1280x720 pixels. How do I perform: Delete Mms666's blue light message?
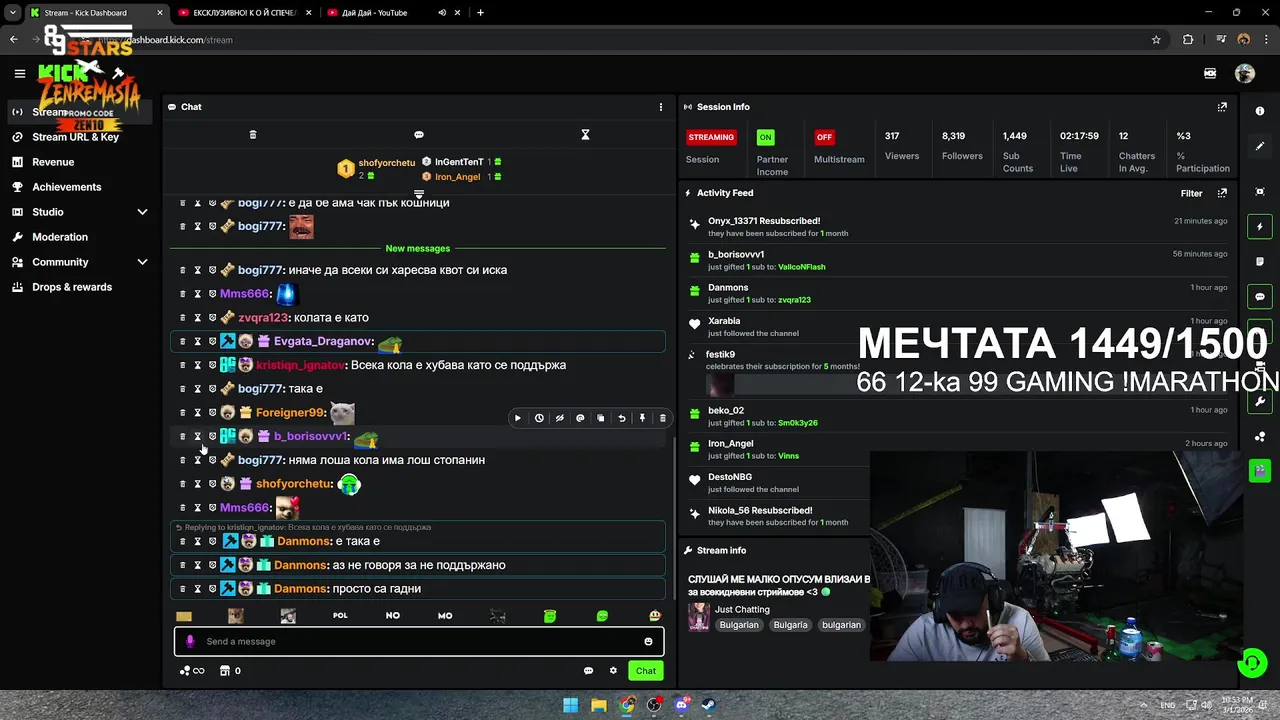[182, 294]
